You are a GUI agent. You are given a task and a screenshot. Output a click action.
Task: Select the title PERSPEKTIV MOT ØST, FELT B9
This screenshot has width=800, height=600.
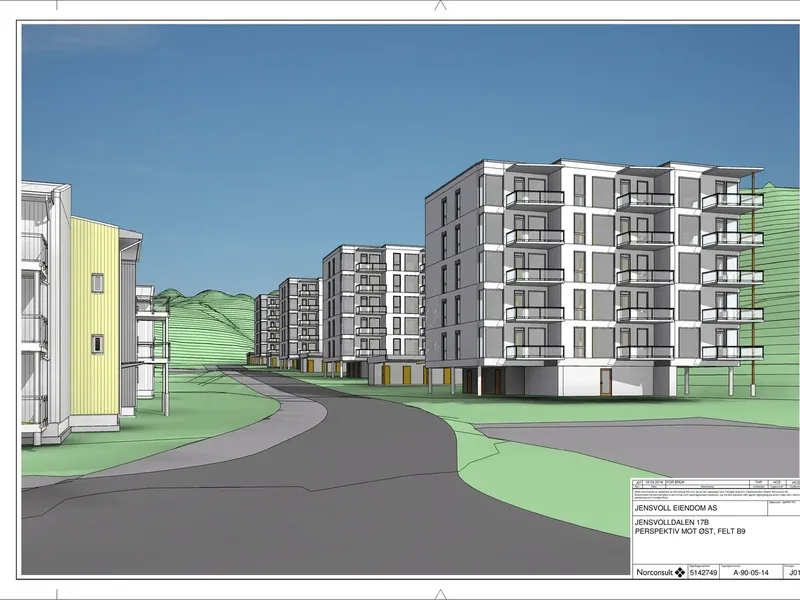(x=690, y=531)
